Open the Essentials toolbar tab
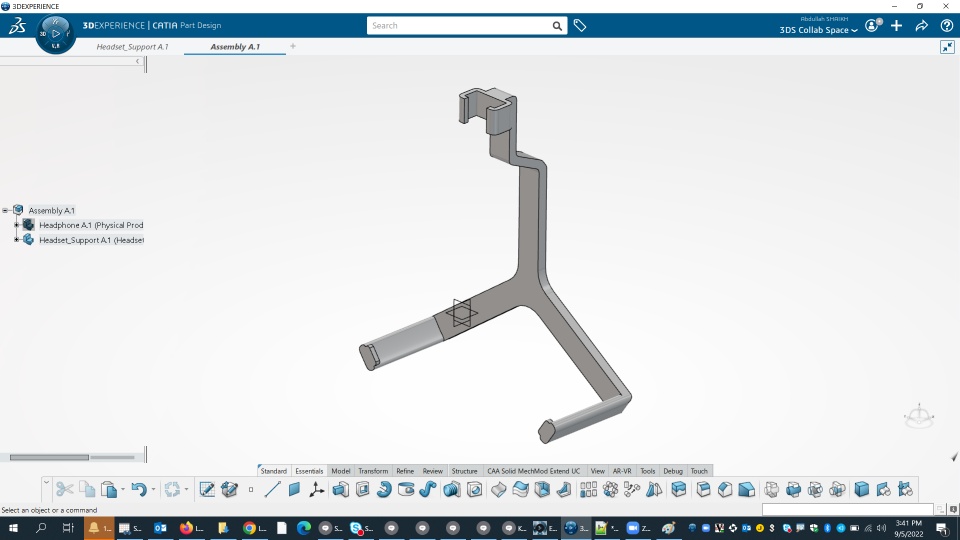Screen dimensions: 960x540 (309, 471)
